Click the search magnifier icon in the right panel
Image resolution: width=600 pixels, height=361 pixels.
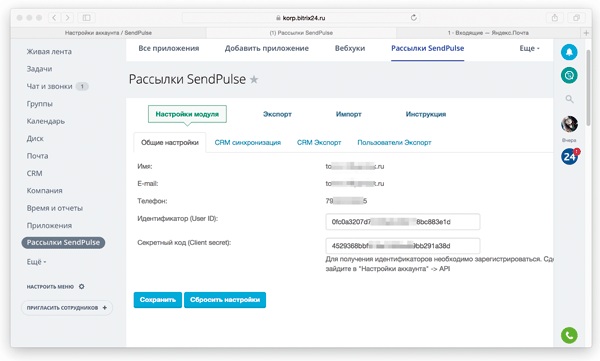569,99
